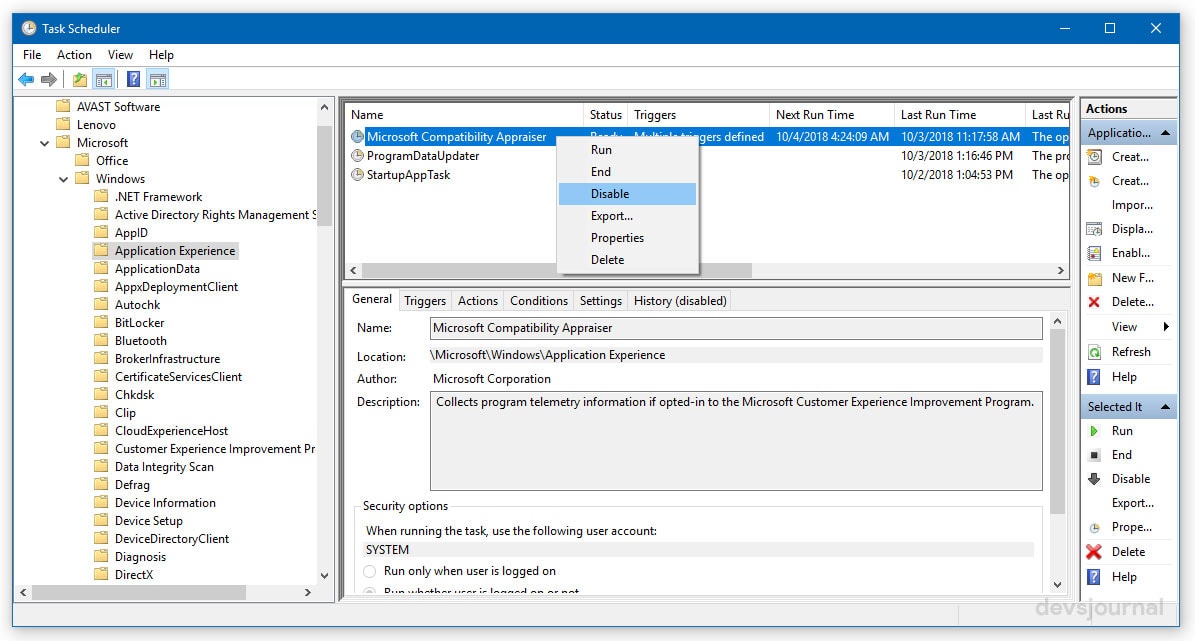Screen dimensions: 1195x641
Task: Choose Delete in the context menu
Action: 627,260
